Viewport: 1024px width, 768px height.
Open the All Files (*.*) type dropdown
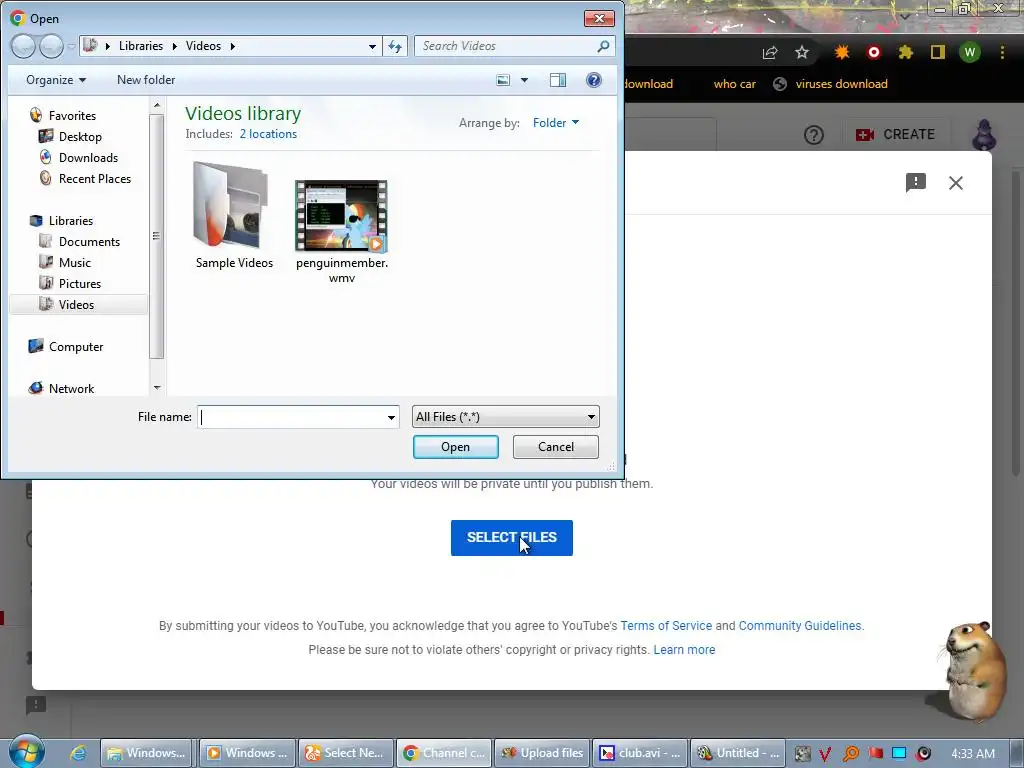[x=505, y=417]
